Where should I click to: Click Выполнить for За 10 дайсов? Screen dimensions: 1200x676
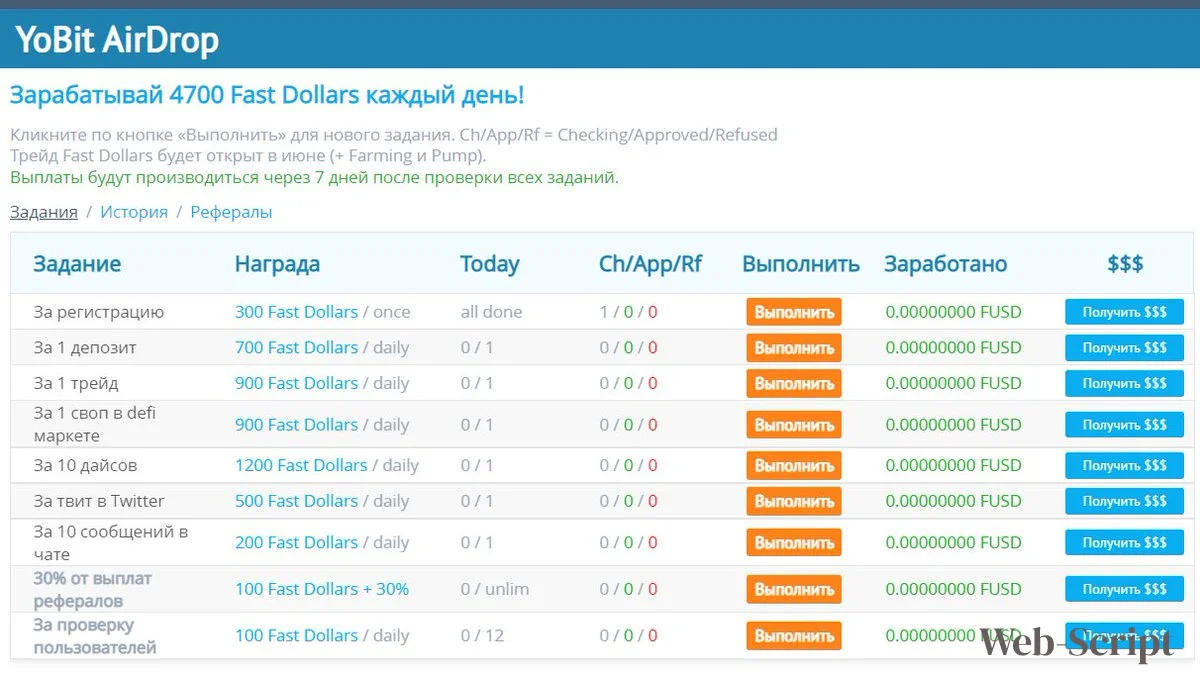tap(794, 466)
